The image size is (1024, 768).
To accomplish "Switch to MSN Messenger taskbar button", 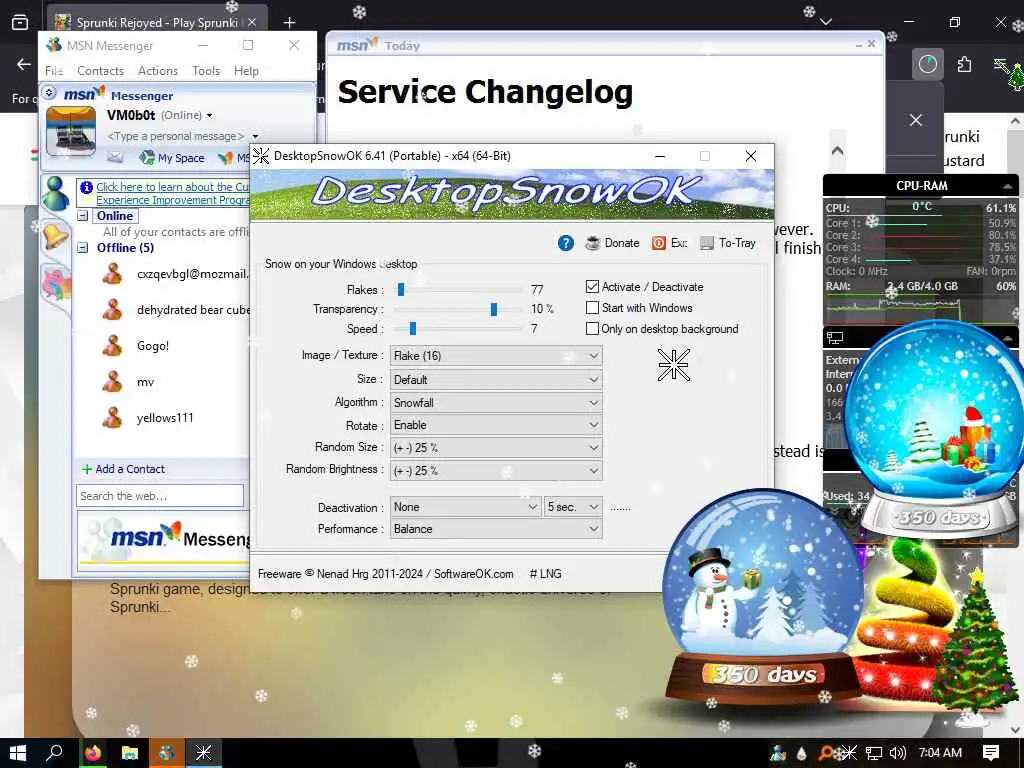I will [167, 753].
